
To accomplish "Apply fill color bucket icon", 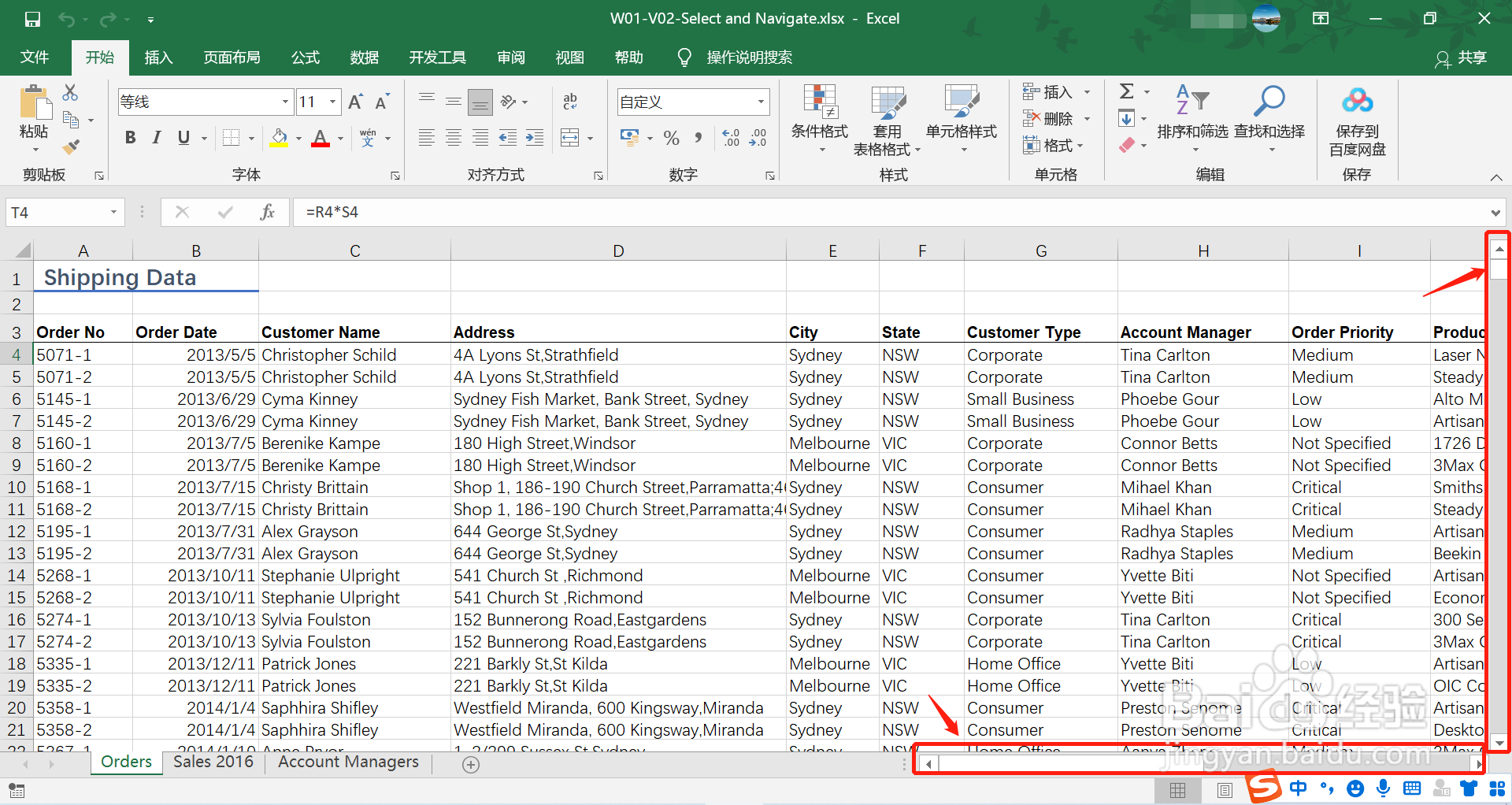I will point(279,139).
